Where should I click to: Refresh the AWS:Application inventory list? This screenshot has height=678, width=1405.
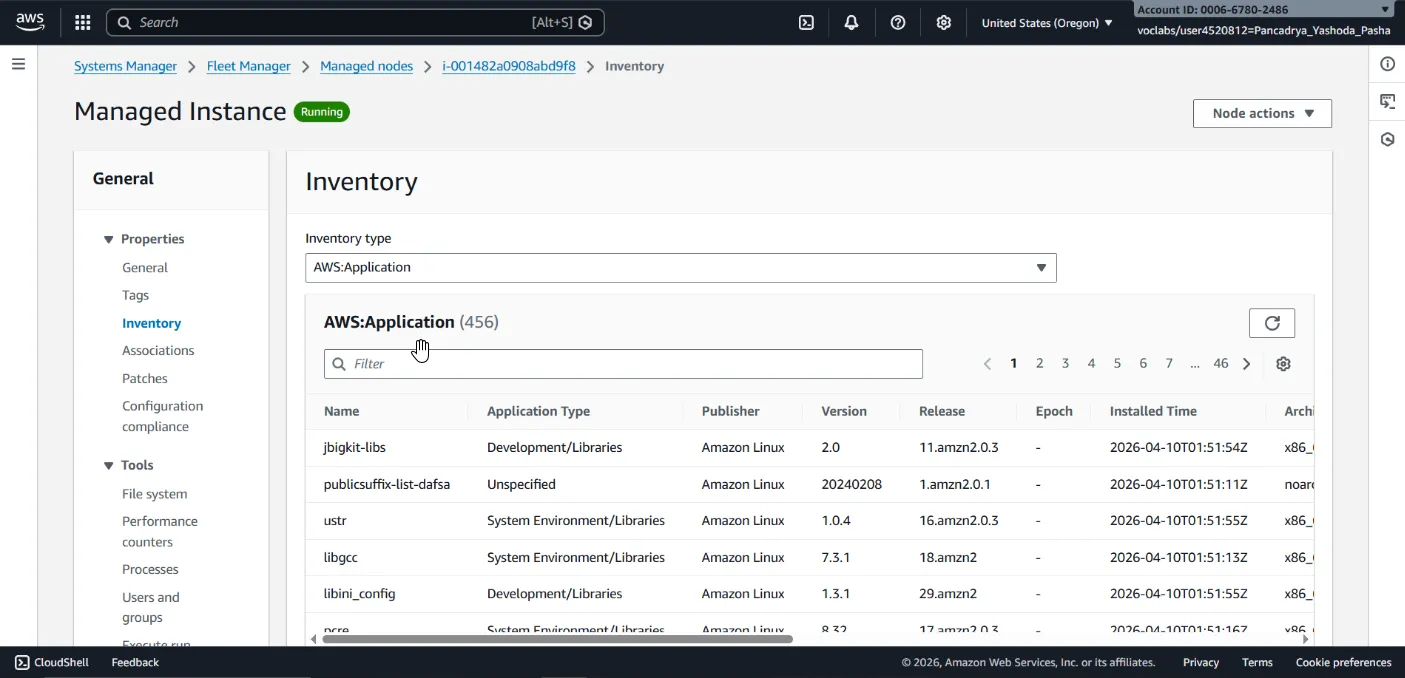[x=1272, y=322]
